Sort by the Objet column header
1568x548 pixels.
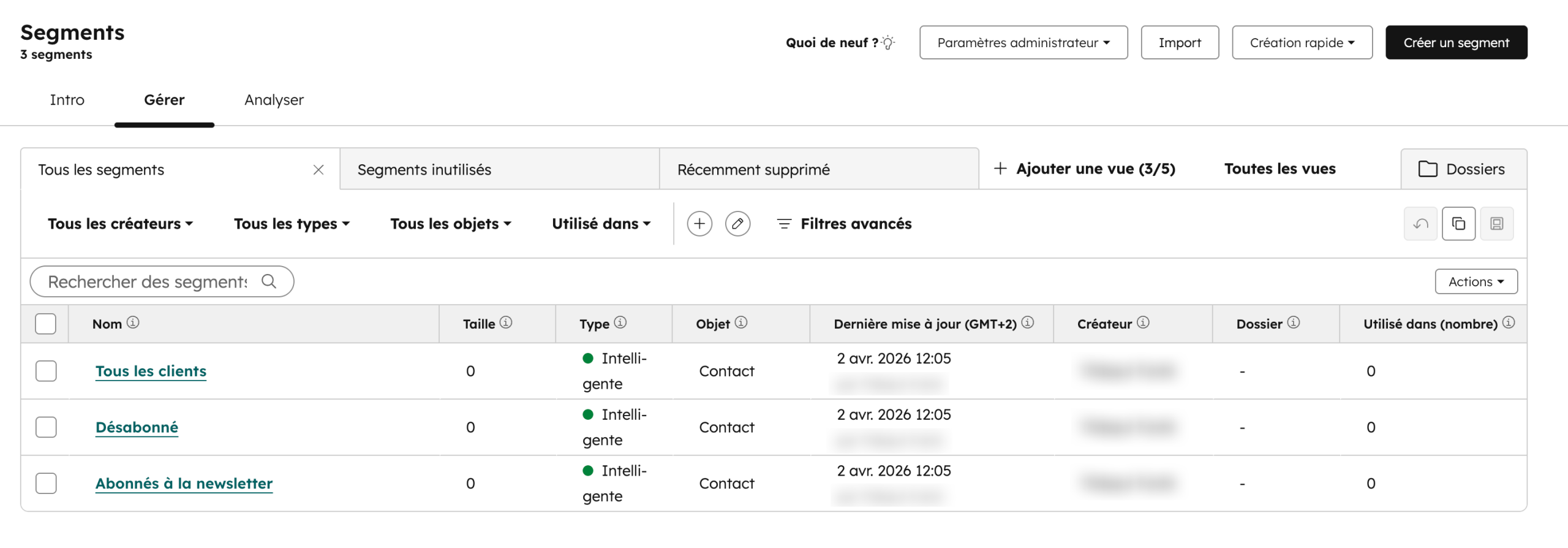click(712, 324)
